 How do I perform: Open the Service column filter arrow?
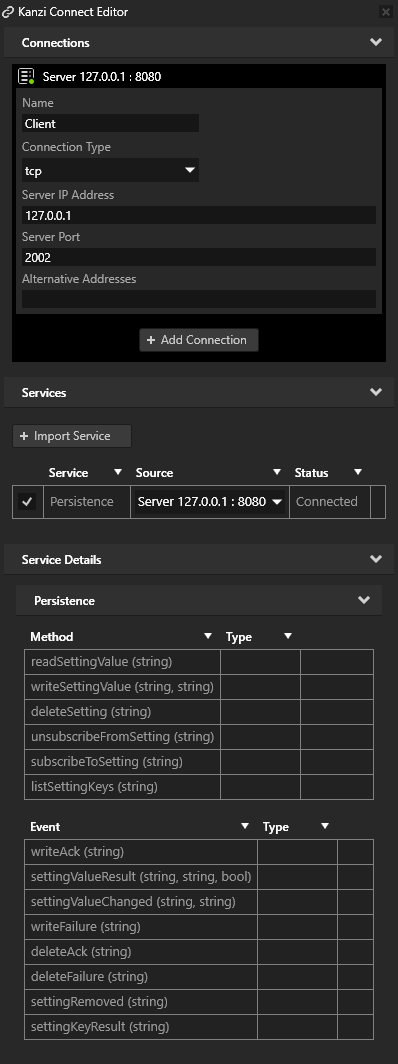click(x=118, y=472)
